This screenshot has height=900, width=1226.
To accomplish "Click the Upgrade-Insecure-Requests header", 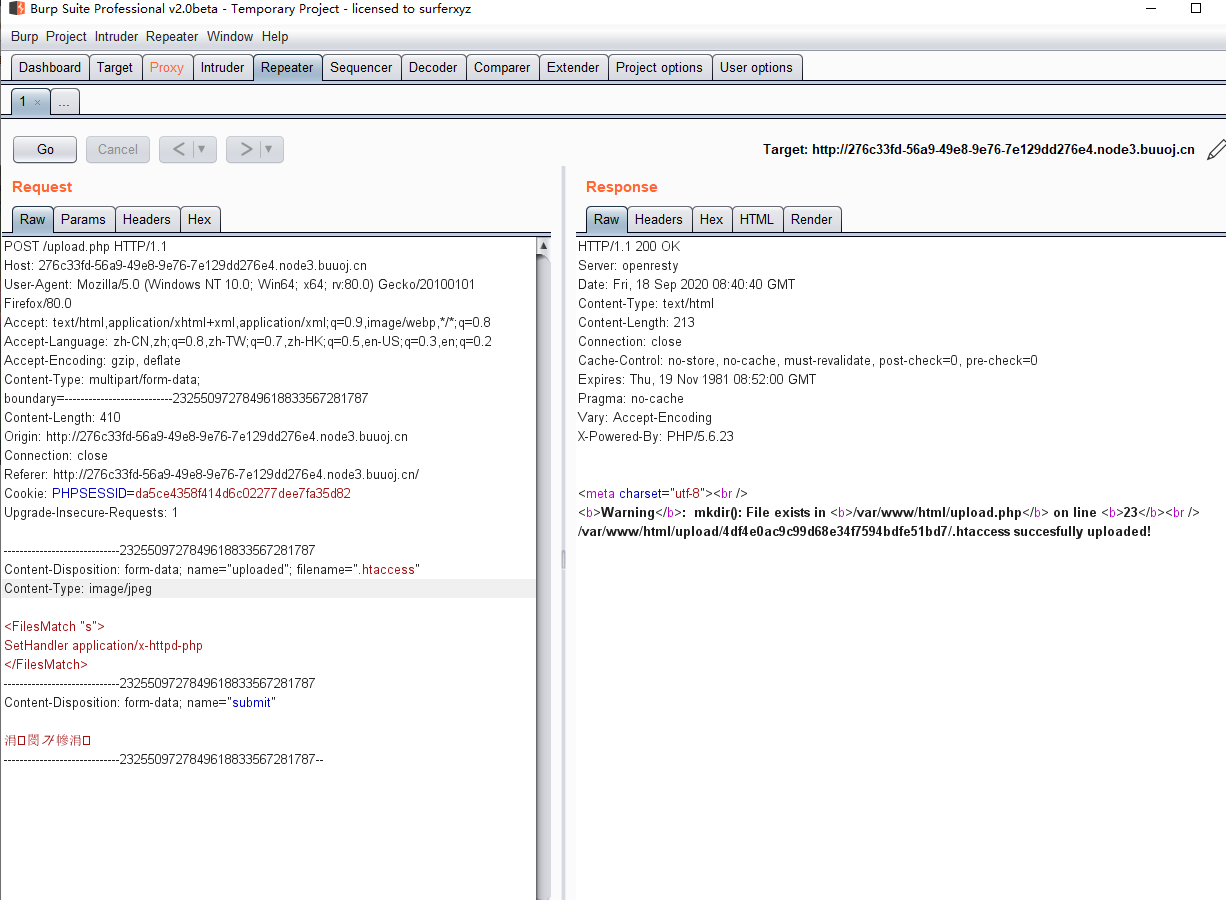I will (91, 513).
